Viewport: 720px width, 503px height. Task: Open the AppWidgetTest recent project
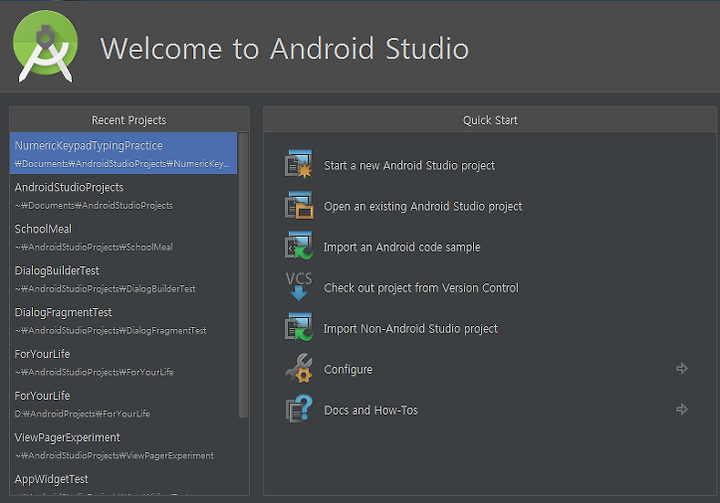click(124, 481)
